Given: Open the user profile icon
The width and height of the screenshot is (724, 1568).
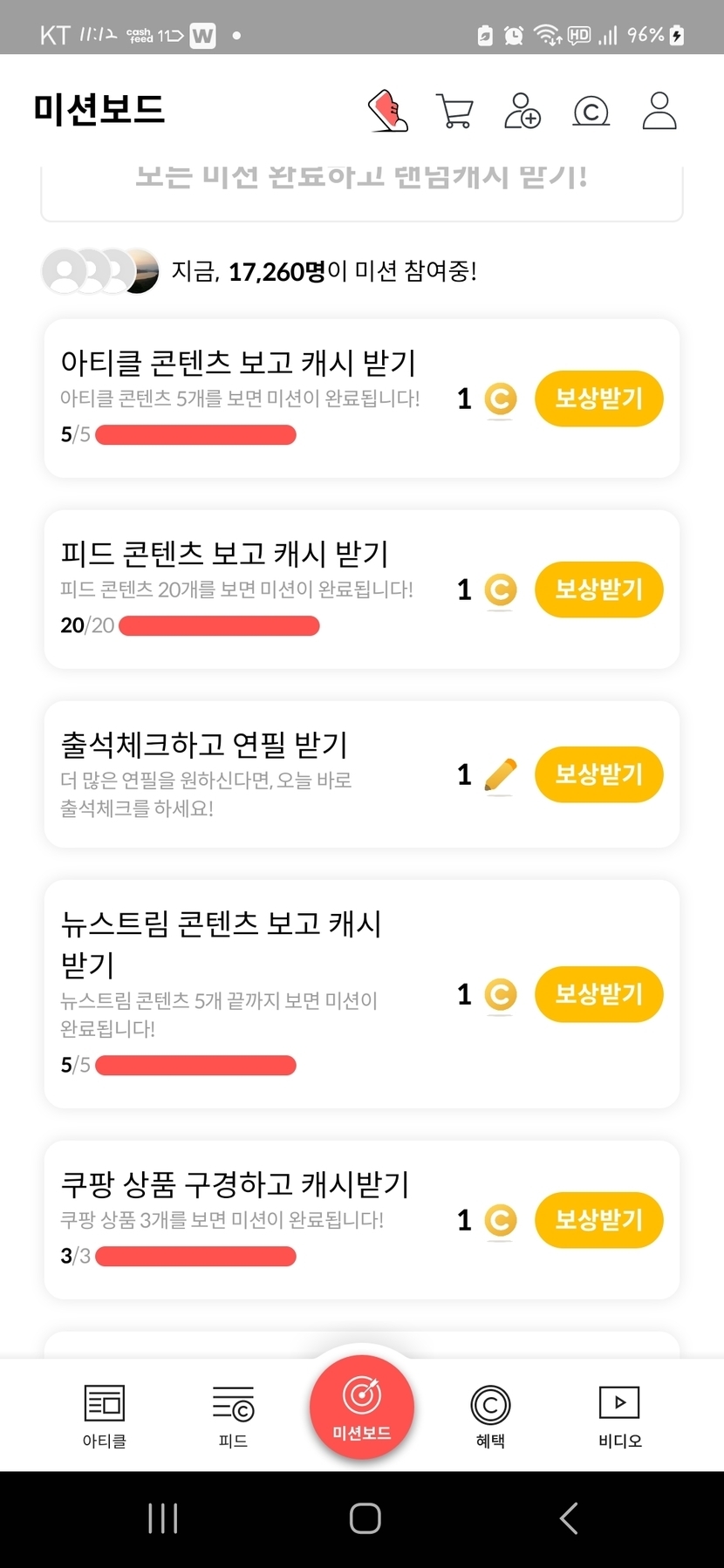Looking at the screenshot, I should click(659, 112).
